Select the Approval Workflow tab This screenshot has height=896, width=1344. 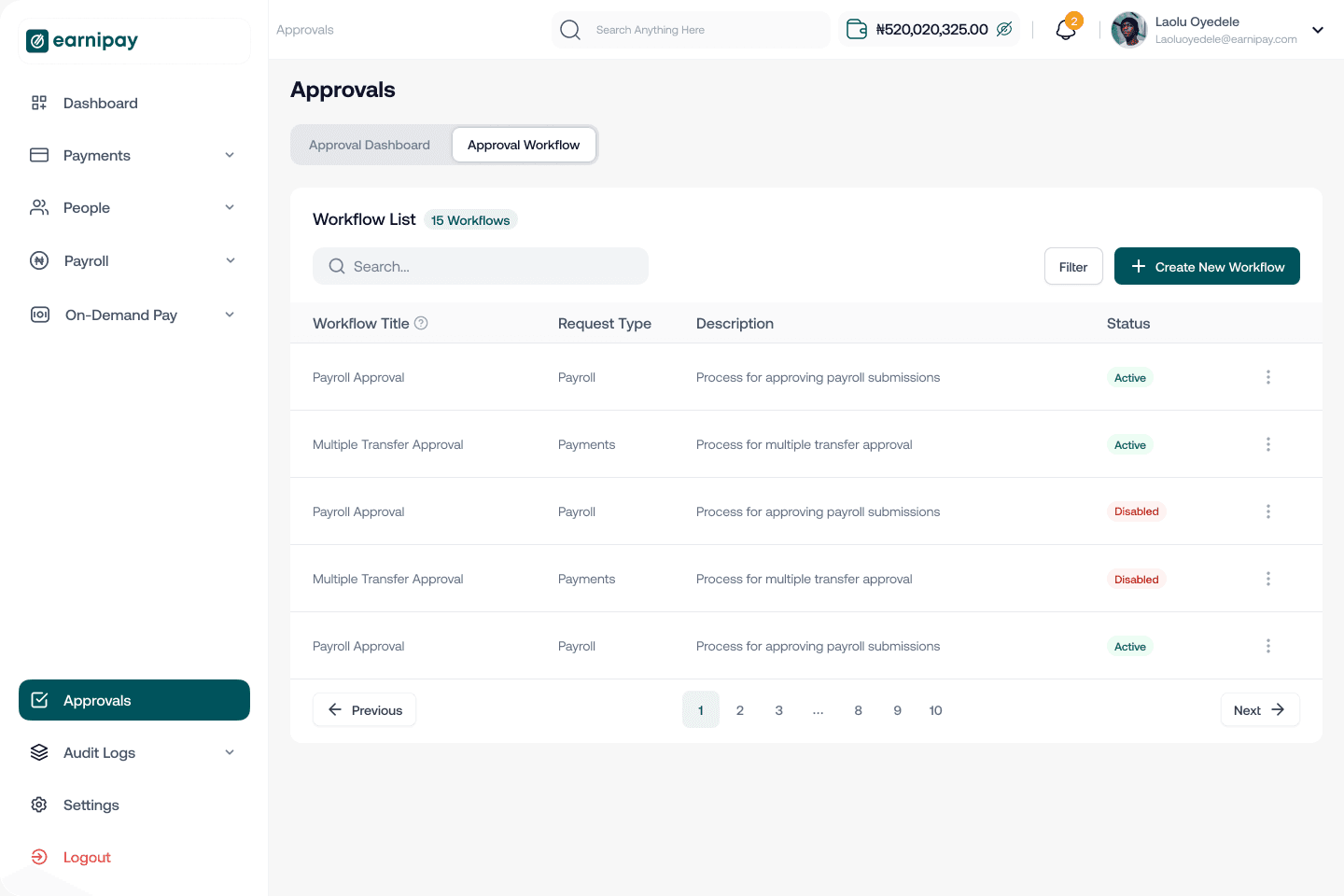[524, 145]
